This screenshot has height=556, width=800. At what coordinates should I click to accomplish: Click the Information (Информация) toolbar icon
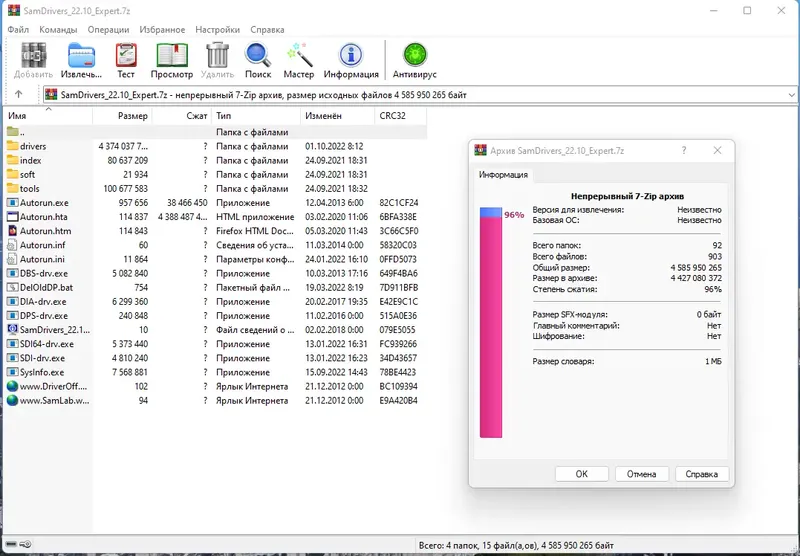[x=351, y=55]
